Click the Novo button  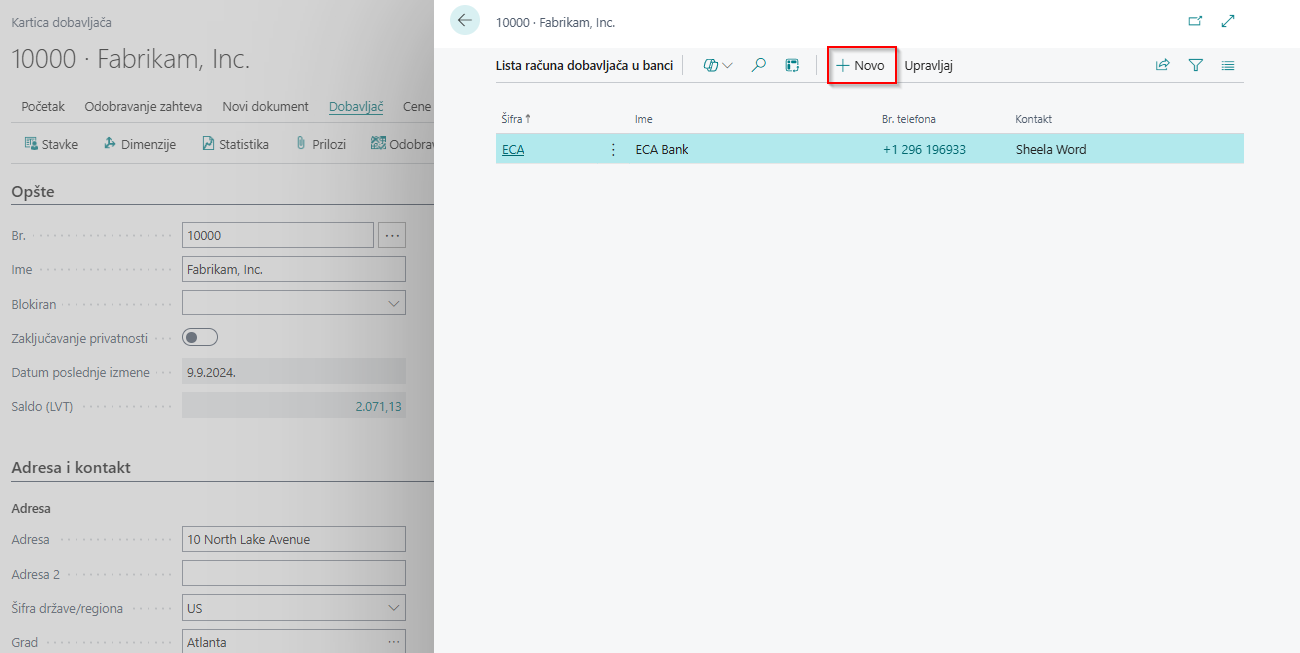click(x=861, y=65)
